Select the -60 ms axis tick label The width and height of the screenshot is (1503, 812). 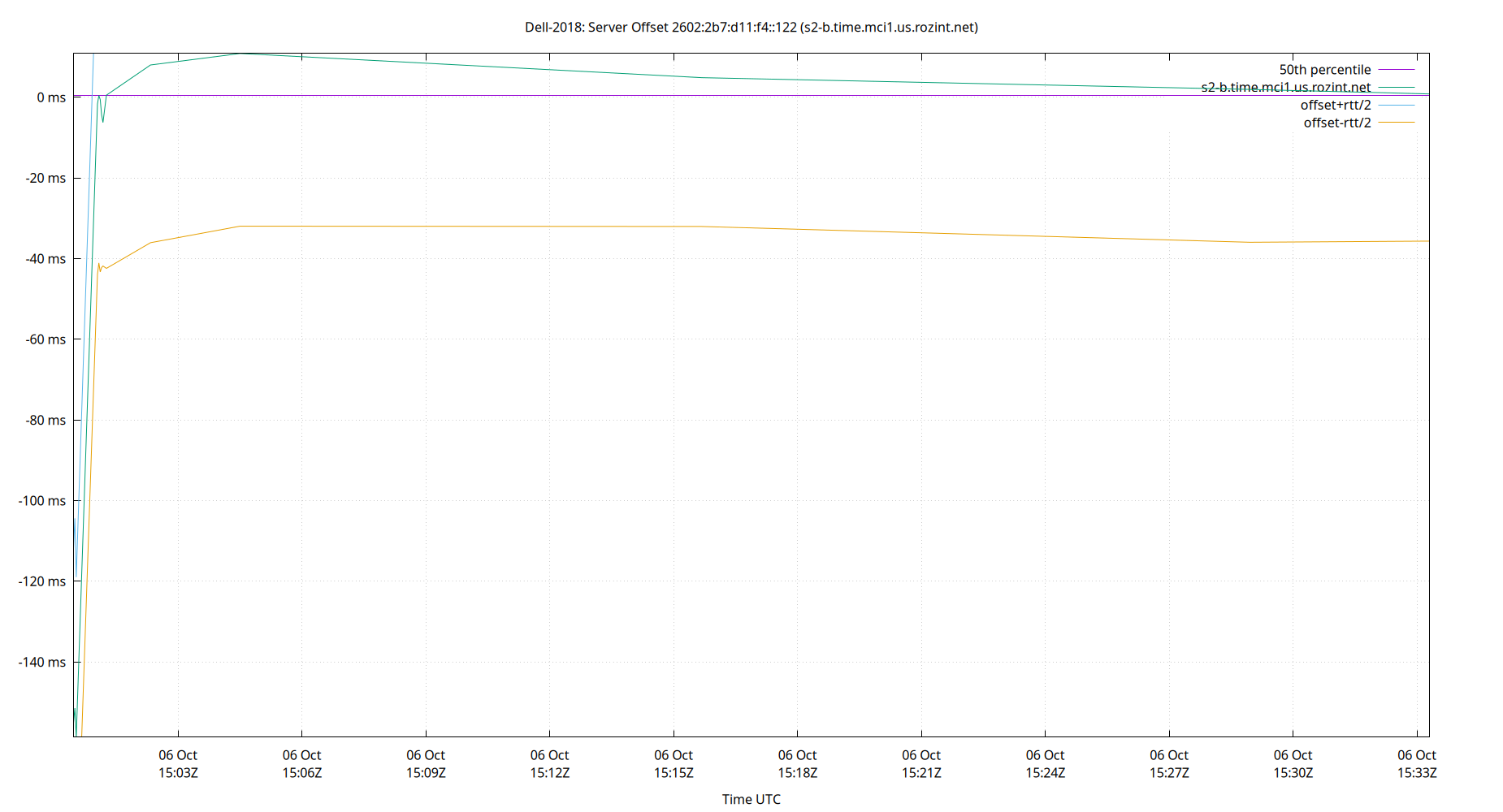point(45,339)
